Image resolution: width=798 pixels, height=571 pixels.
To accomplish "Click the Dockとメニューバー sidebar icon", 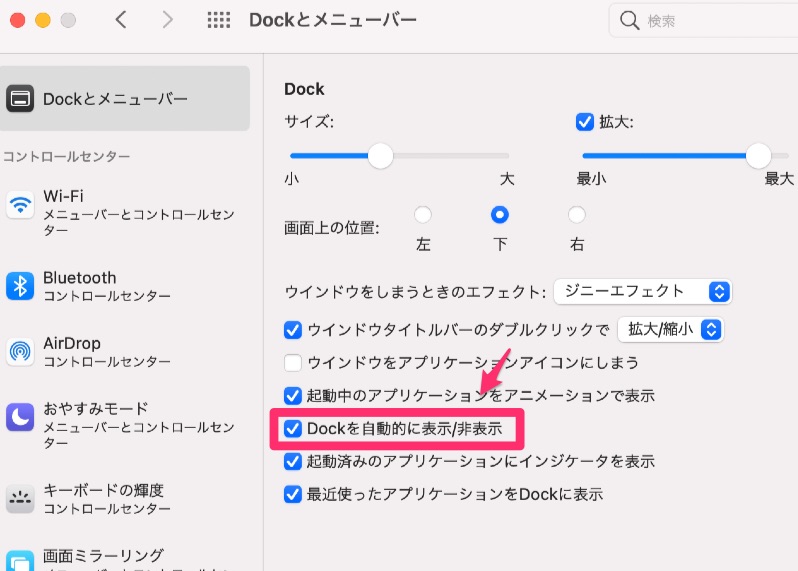I will pyautogui.click(x=20, y=98).
